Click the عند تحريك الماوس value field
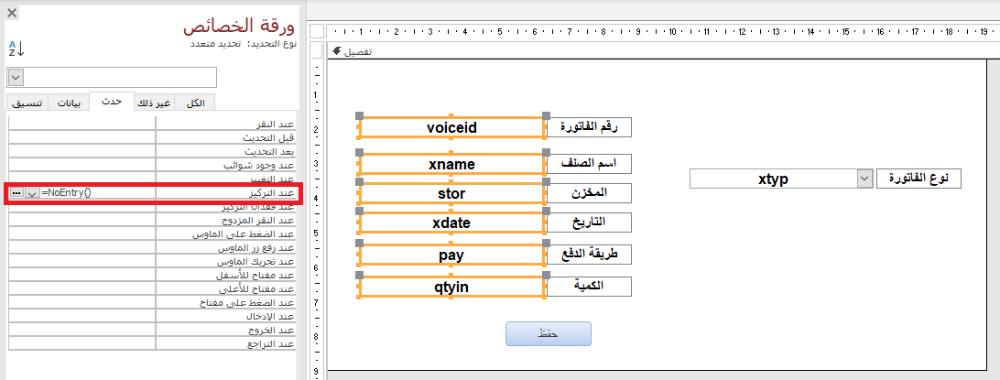 pyautogui.click(x=82, y=261)
